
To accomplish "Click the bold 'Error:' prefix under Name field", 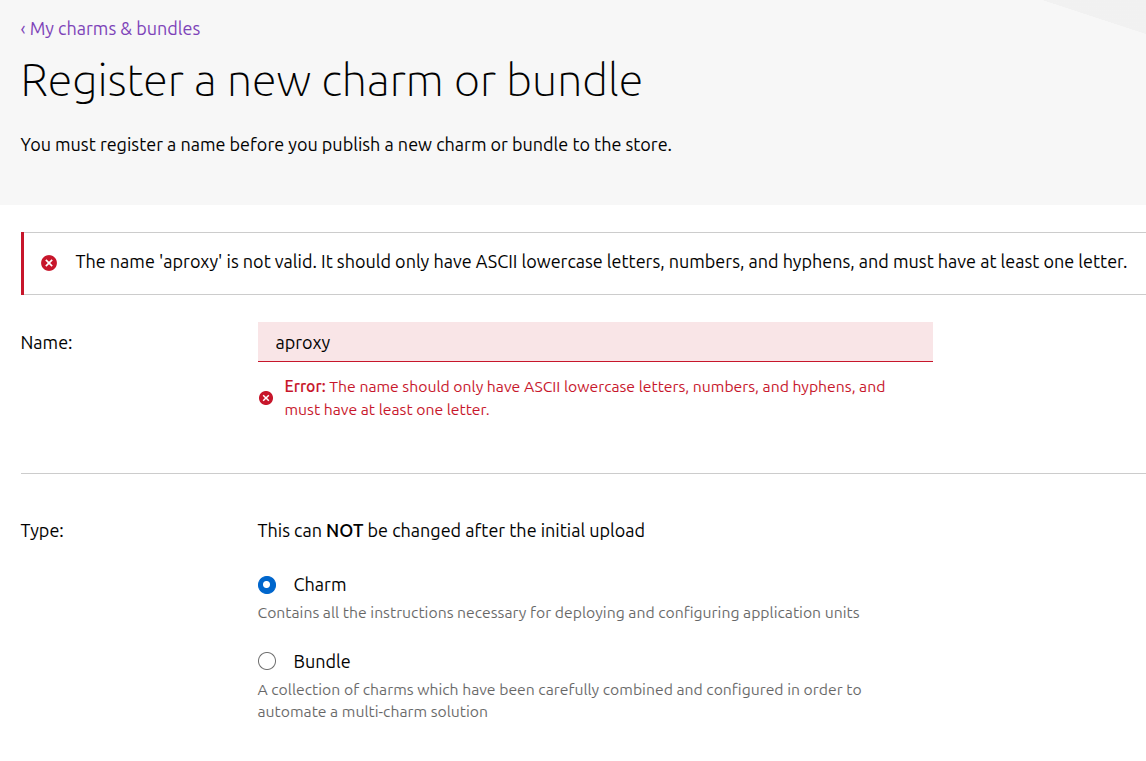I will (305, 387).
